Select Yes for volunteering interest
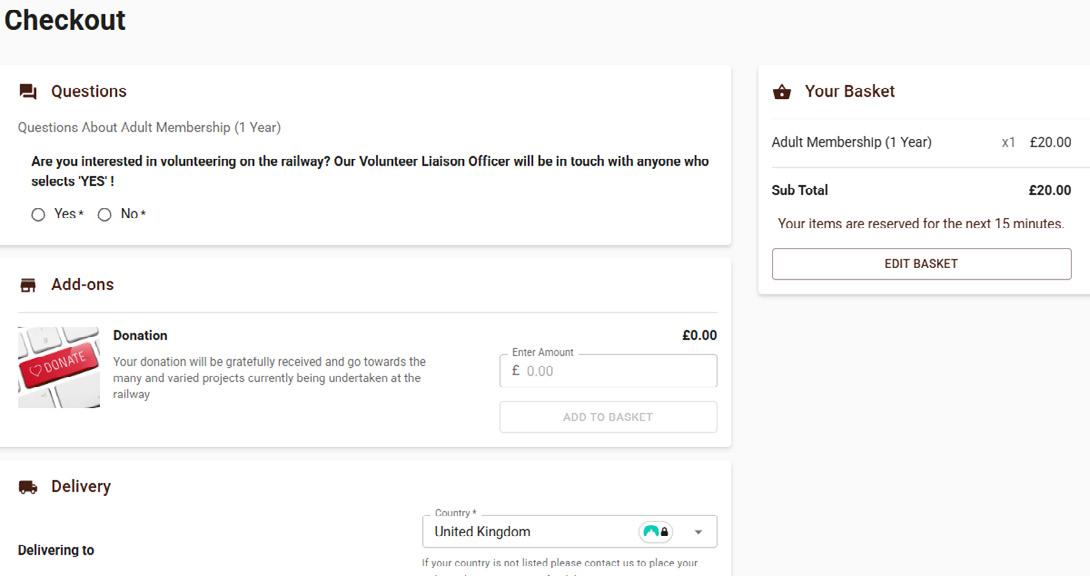1090x576 pixels. pos(38,214)
